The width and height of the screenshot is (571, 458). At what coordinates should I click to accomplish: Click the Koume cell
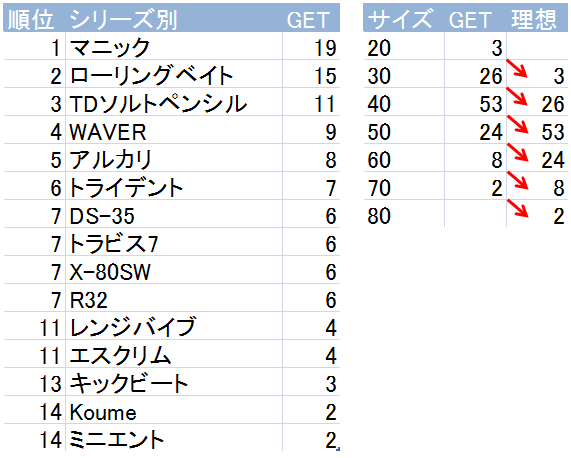tap(174, 411)
